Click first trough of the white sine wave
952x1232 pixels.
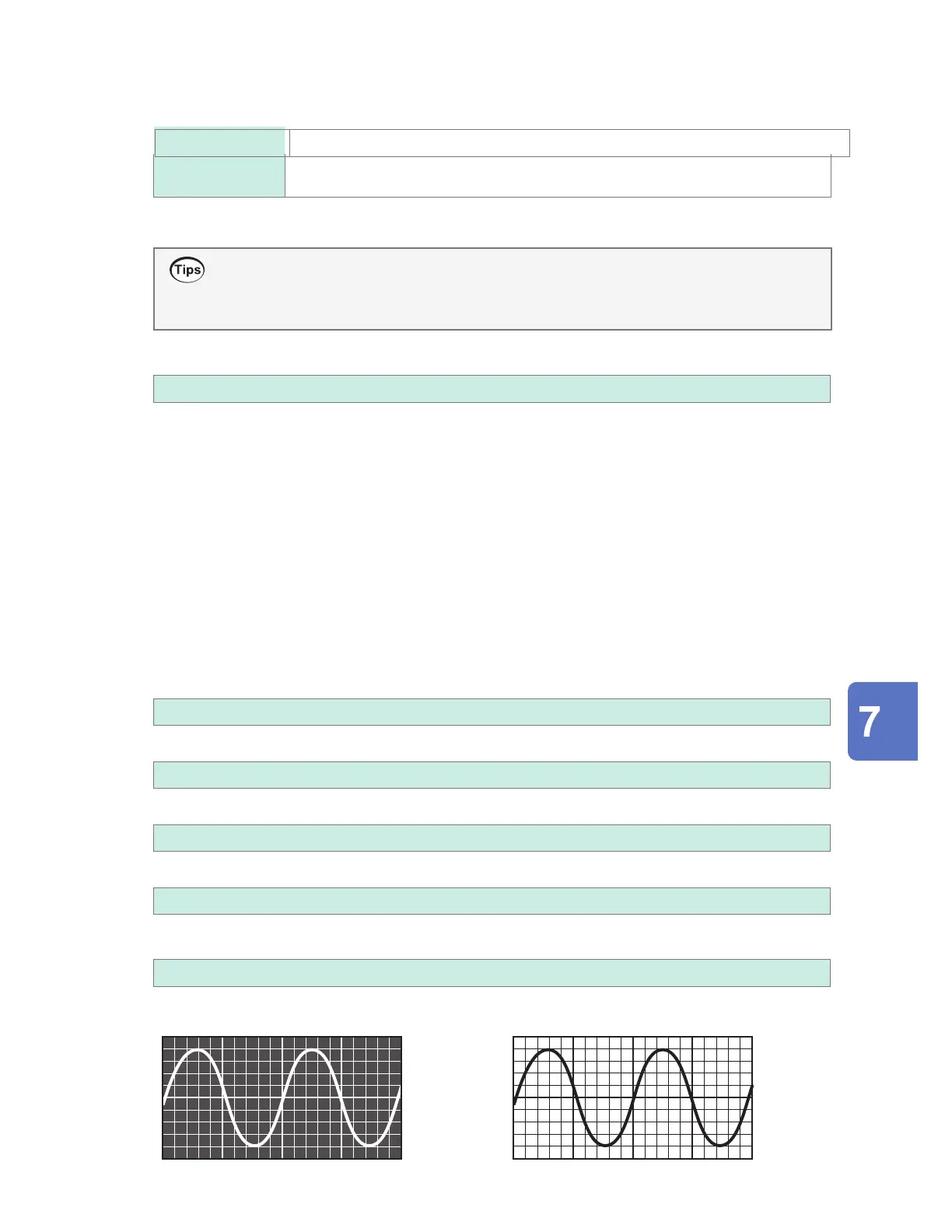point(256,1144)
